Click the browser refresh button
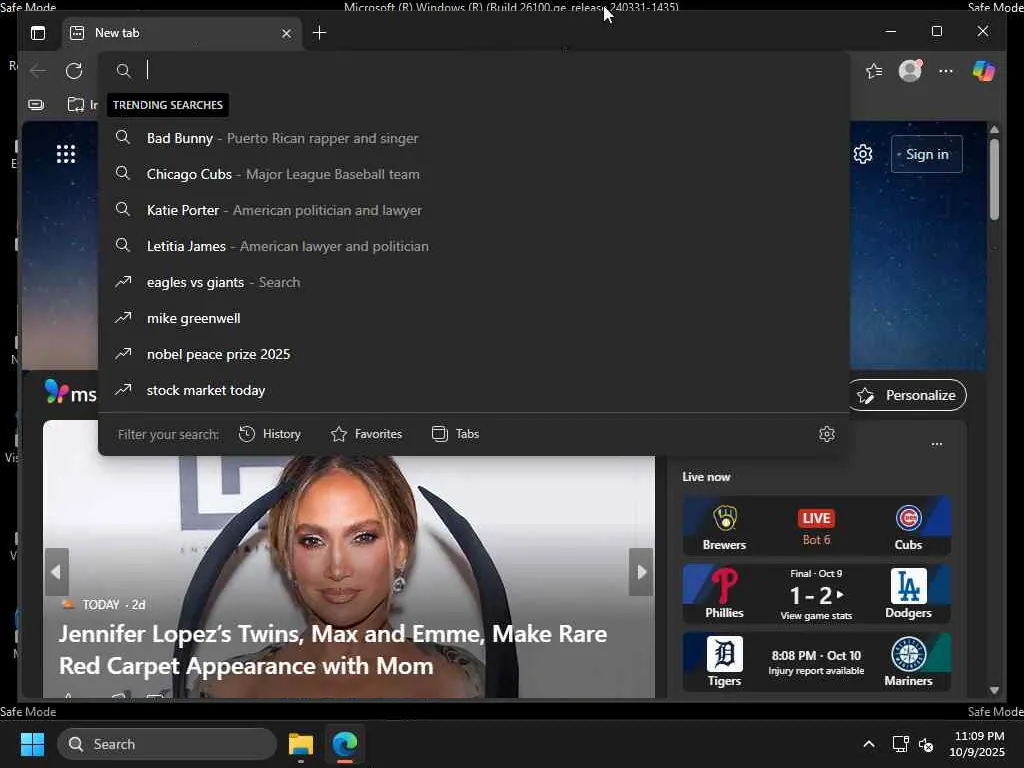The height and width of the screenshot is (768, 1024). point(74,71)
